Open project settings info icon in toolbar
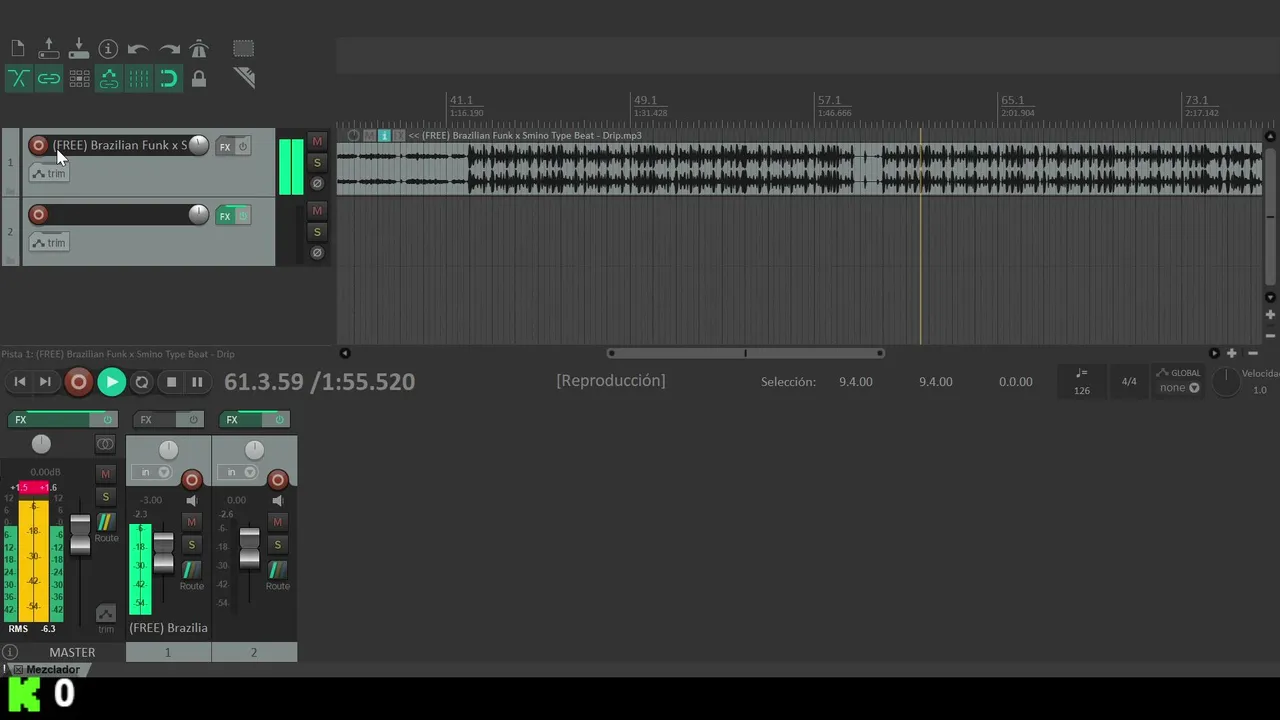Viewport: 1280px width, 720px height. point(108,49)
